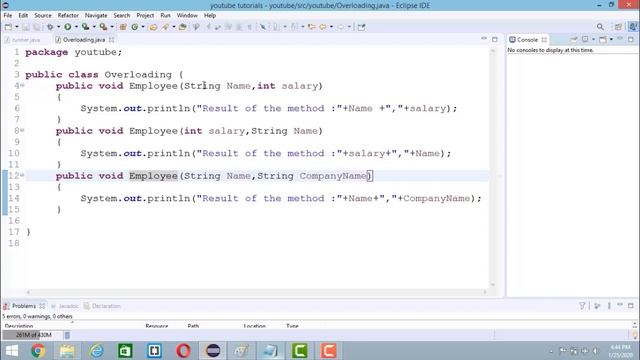The width and height of the screenshot is (640, 360).
Task: Click the Display Selected Console icon
Action: (585, 39)
